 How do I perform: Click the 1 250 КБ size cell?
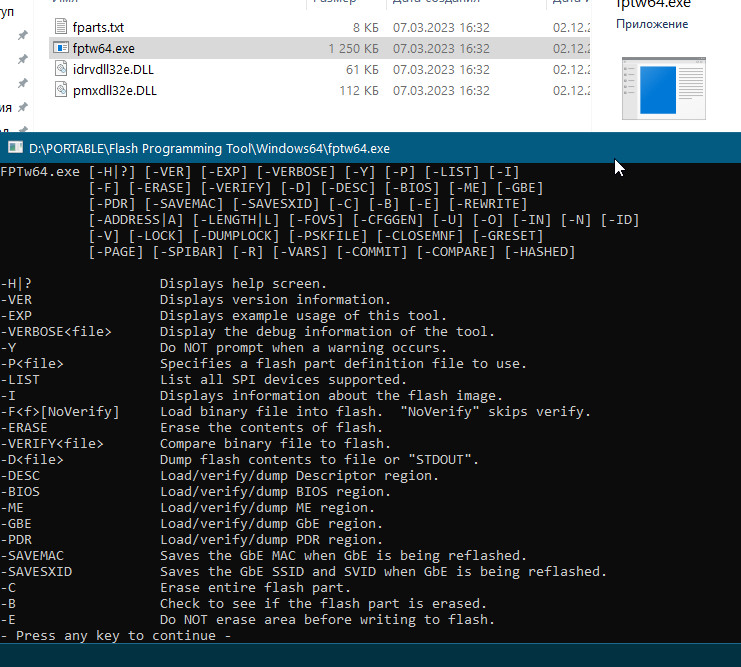point(353,48)
